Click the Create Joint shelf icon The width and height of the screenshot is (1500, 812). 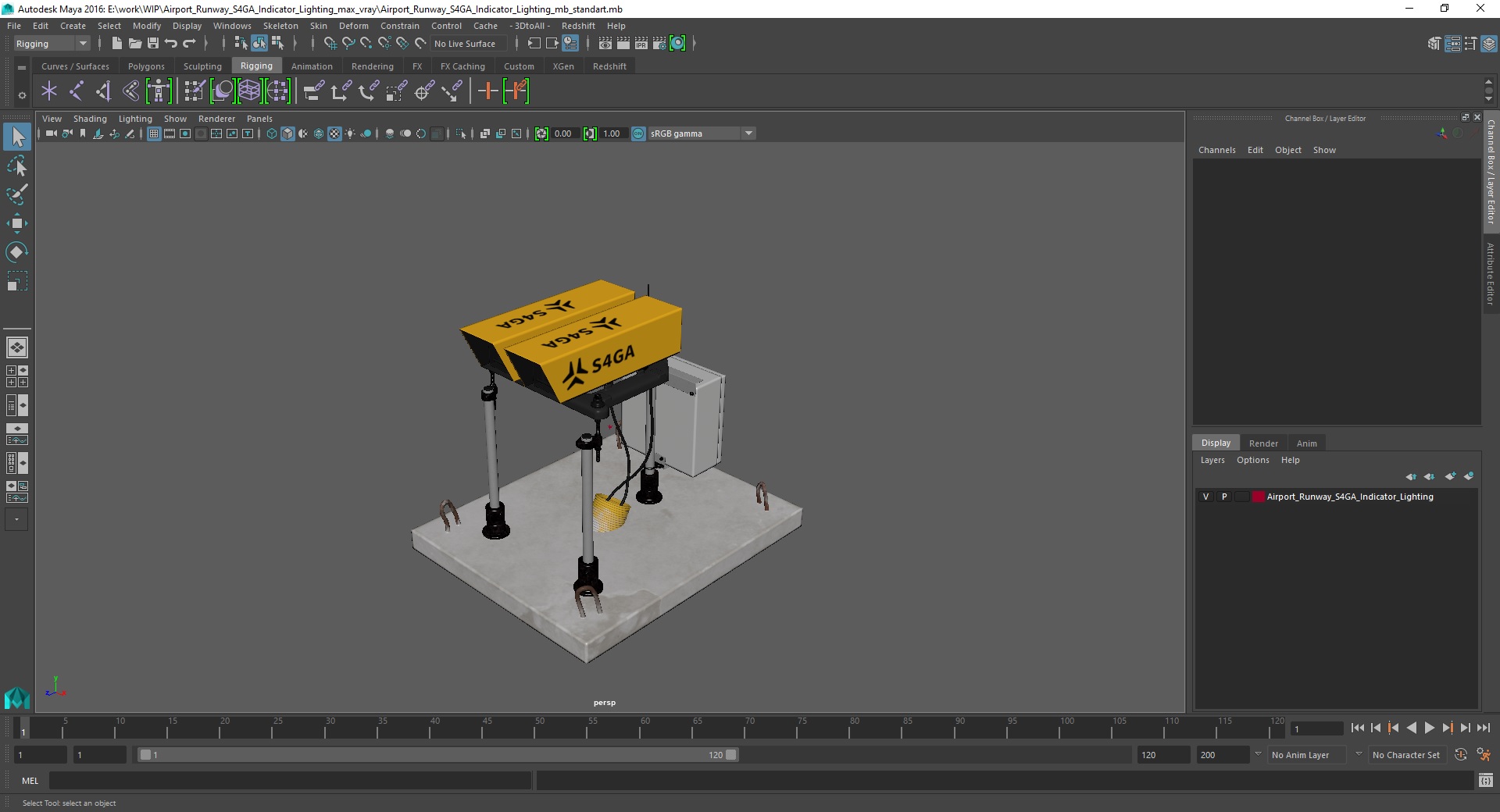(x=77, y=91)
